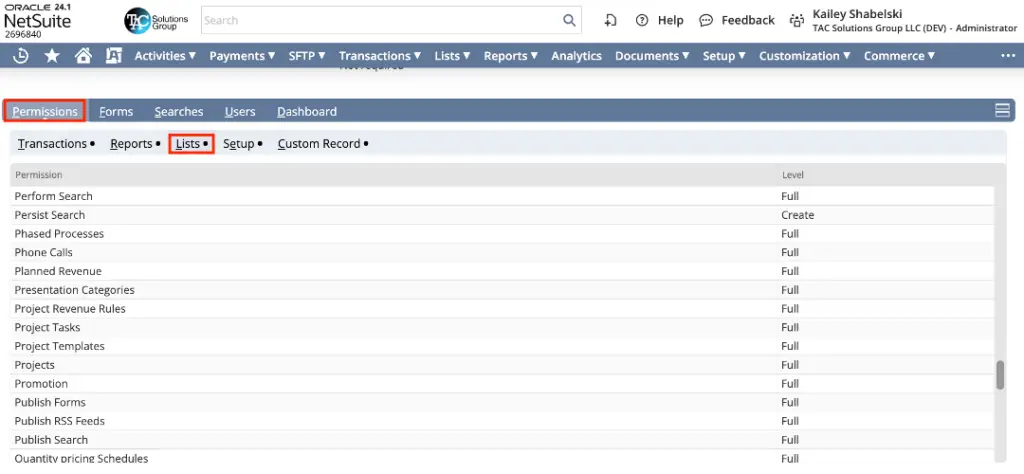Viewport: 1024px width, 474px height.
Task: Click the TAC Solutions Group logo
Action: click(156, 20)
